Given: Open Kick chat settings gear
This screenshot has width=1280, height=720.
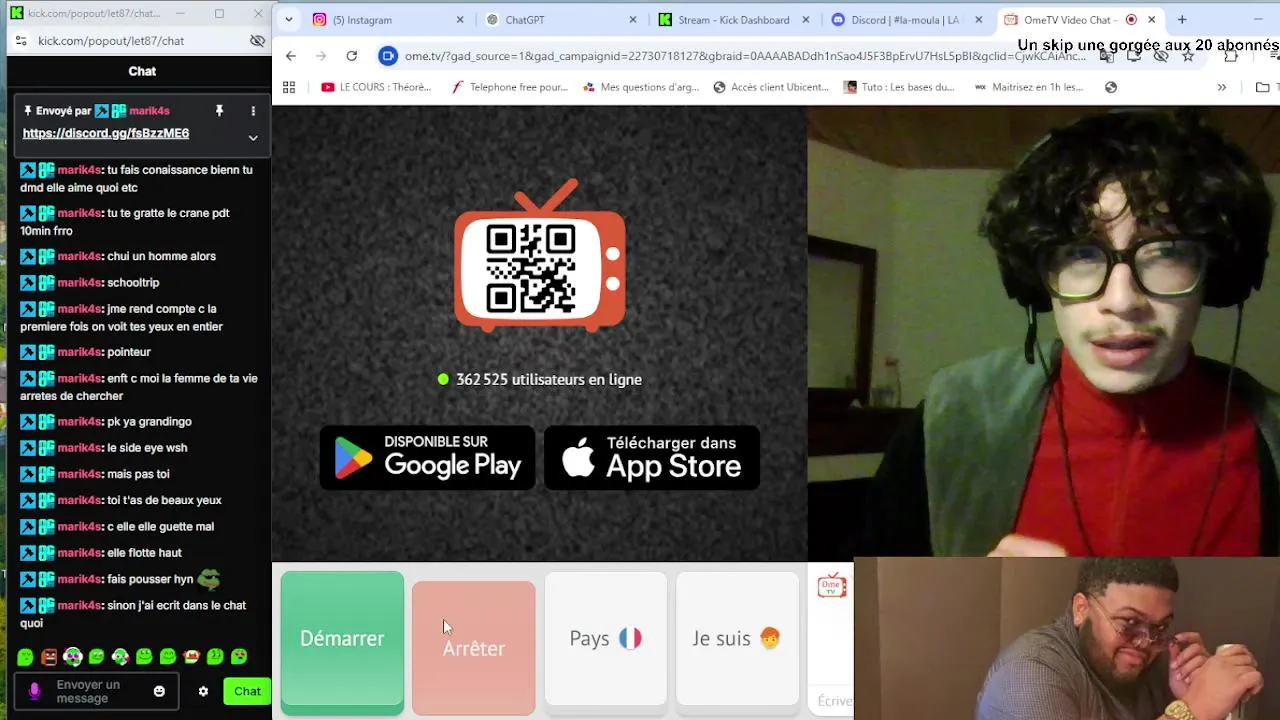Looking at the screenshot, I should 203,691.
